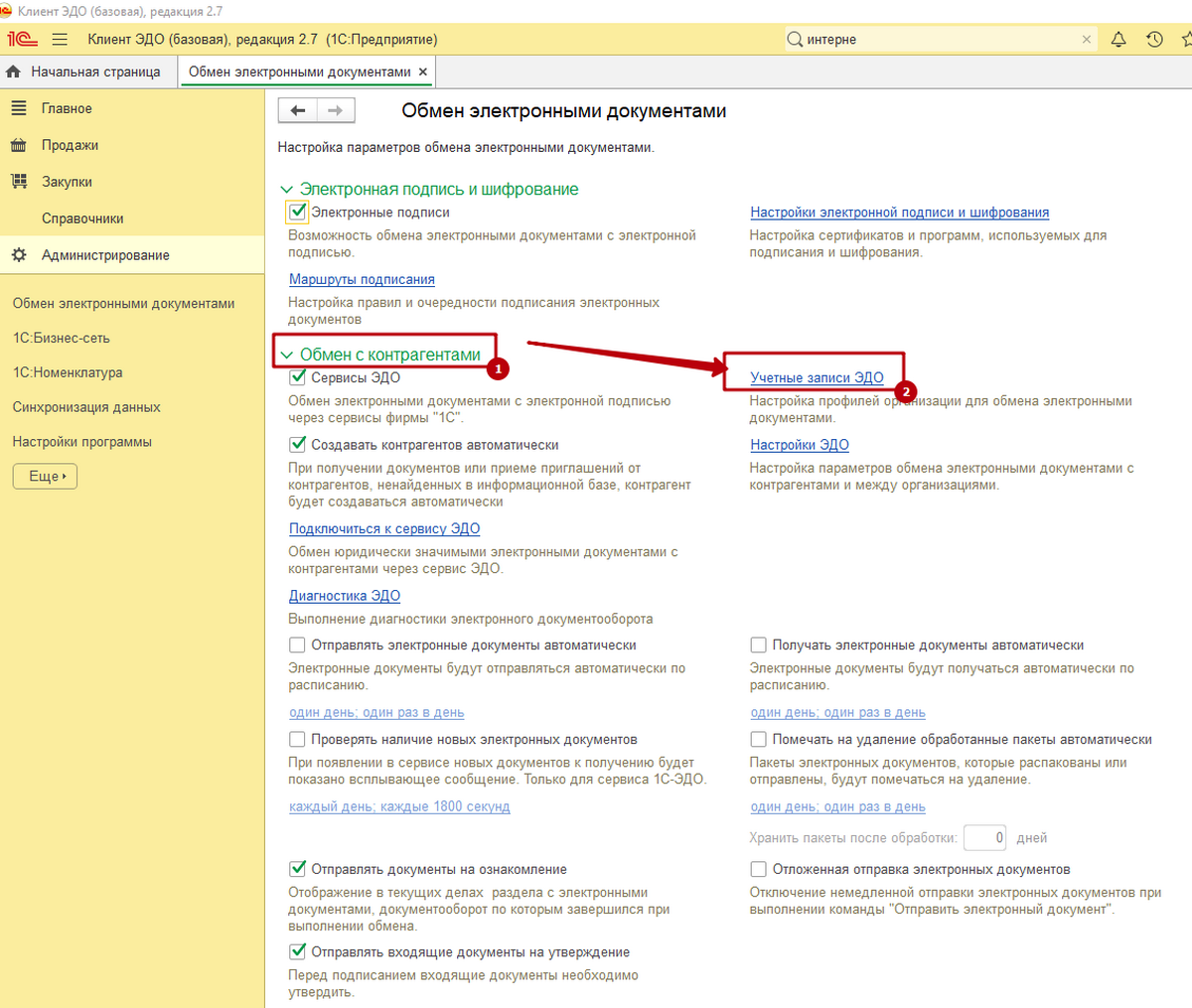The width and height of the screenshot is (1192, 1008).
Task: Open Диагностика ЭДО link
Action: click(x=345, y=596)
